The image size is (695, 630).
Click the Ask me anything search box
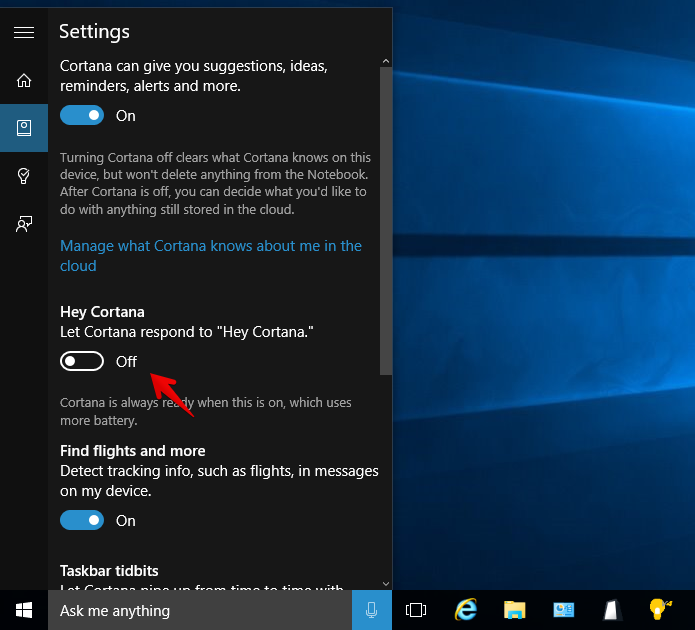coord(200,610)
